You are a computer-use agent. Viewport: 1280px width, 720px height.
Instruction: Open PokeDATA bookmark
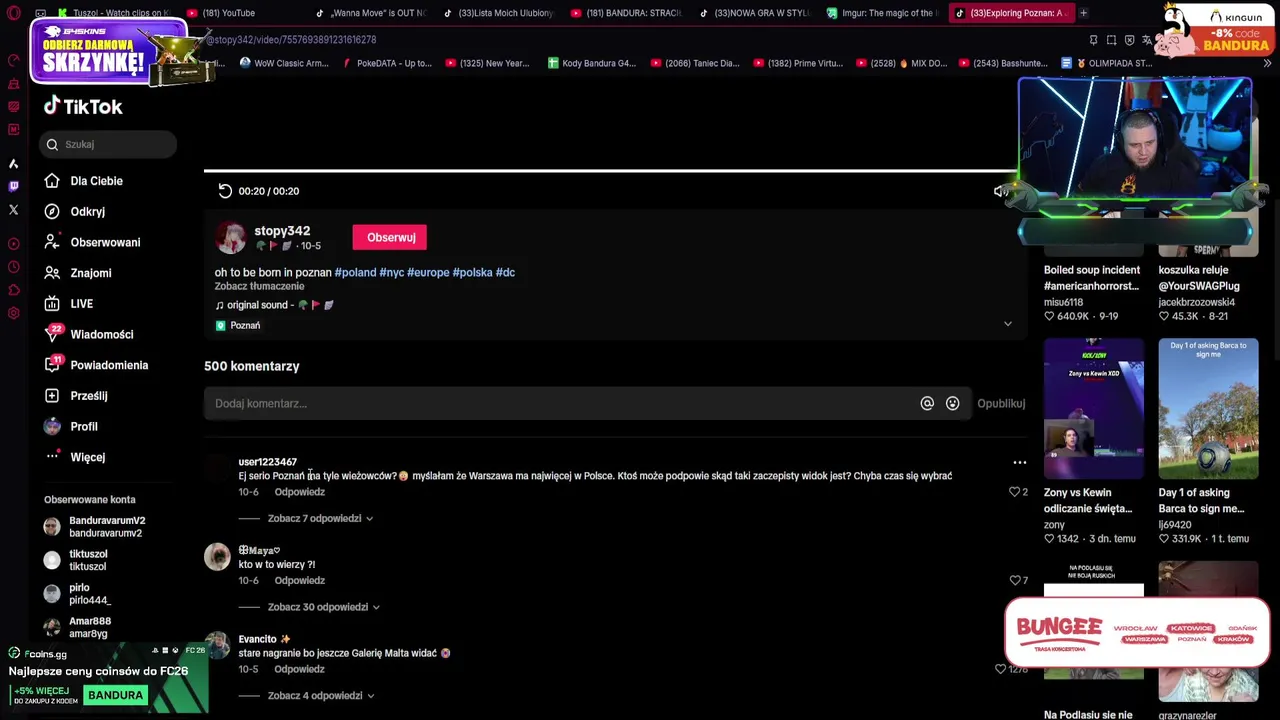click(x=387, y=63)
